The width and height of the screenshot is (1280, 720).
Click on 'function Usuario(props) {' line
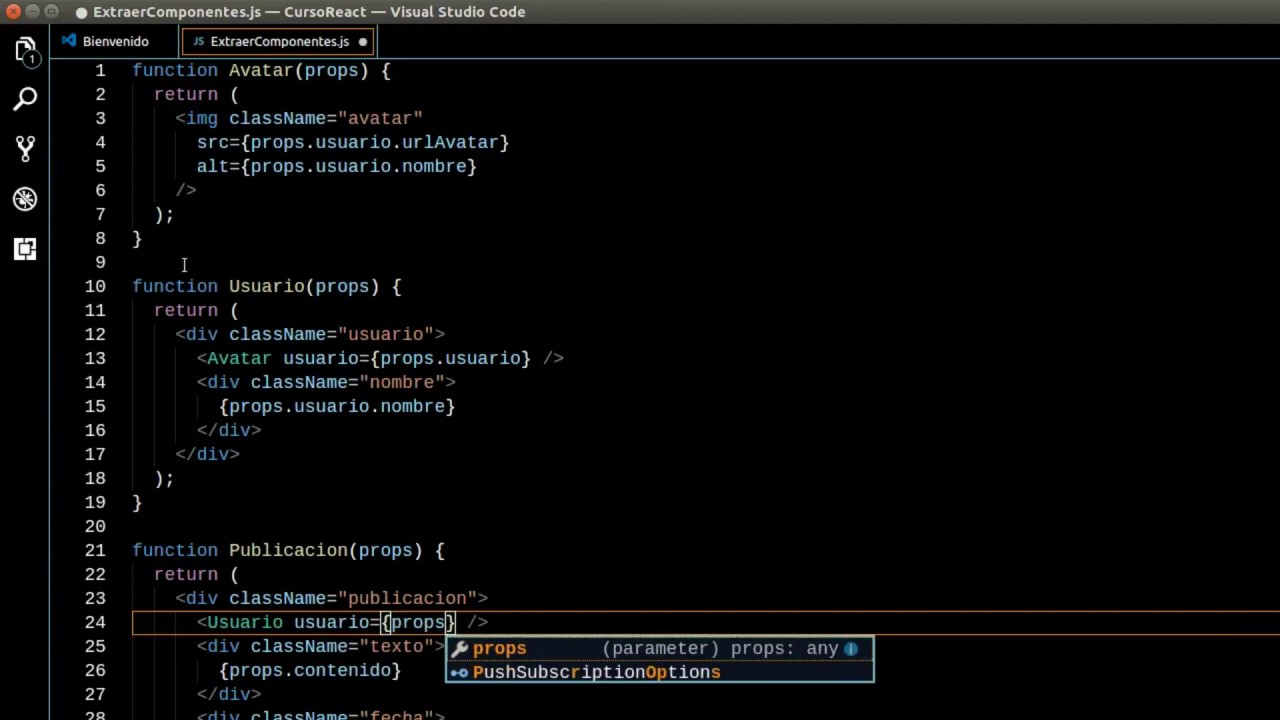(267, 286)
